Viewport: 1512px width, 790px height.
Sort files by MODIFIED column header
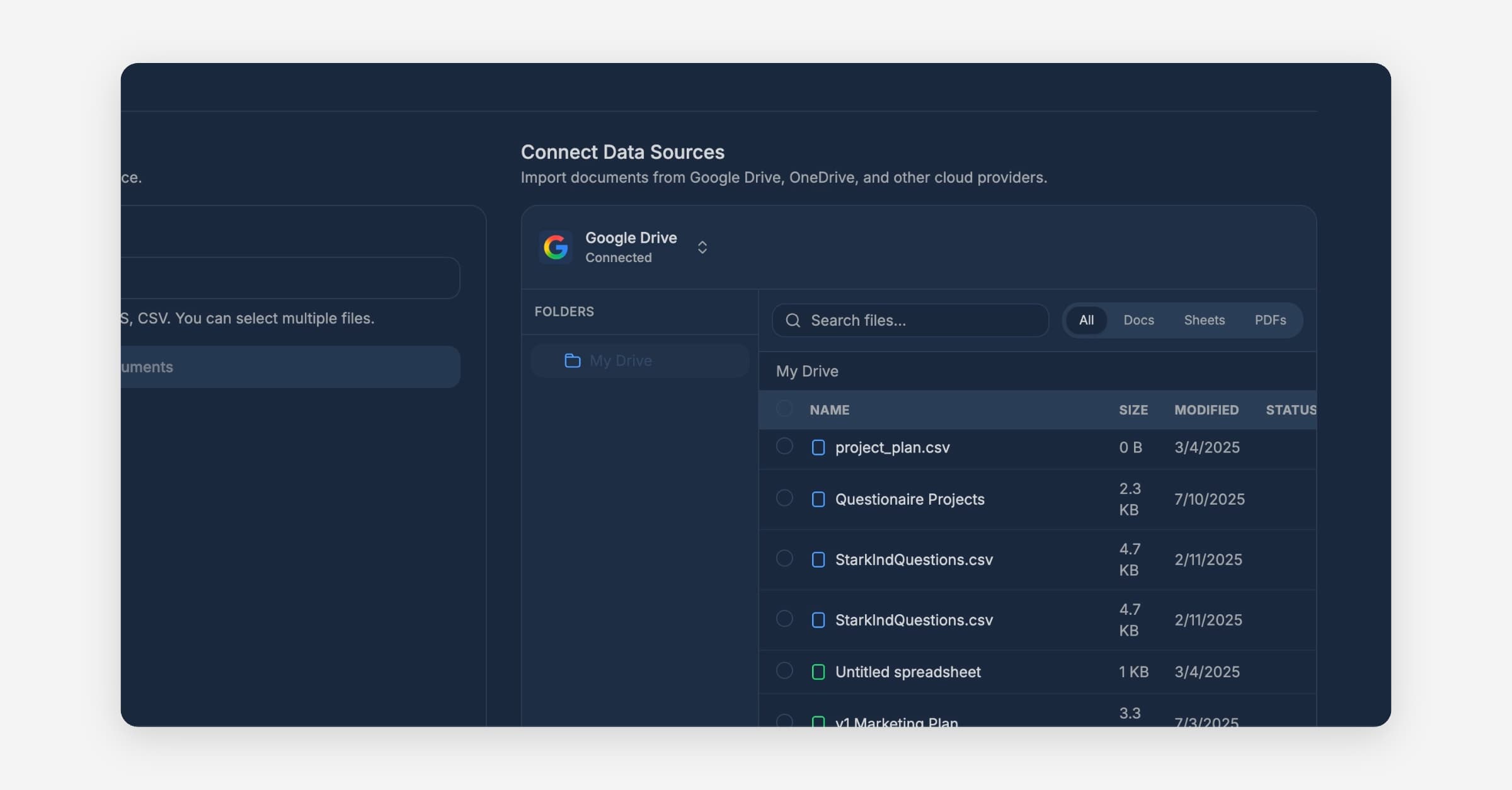[x=1206, y=410]
